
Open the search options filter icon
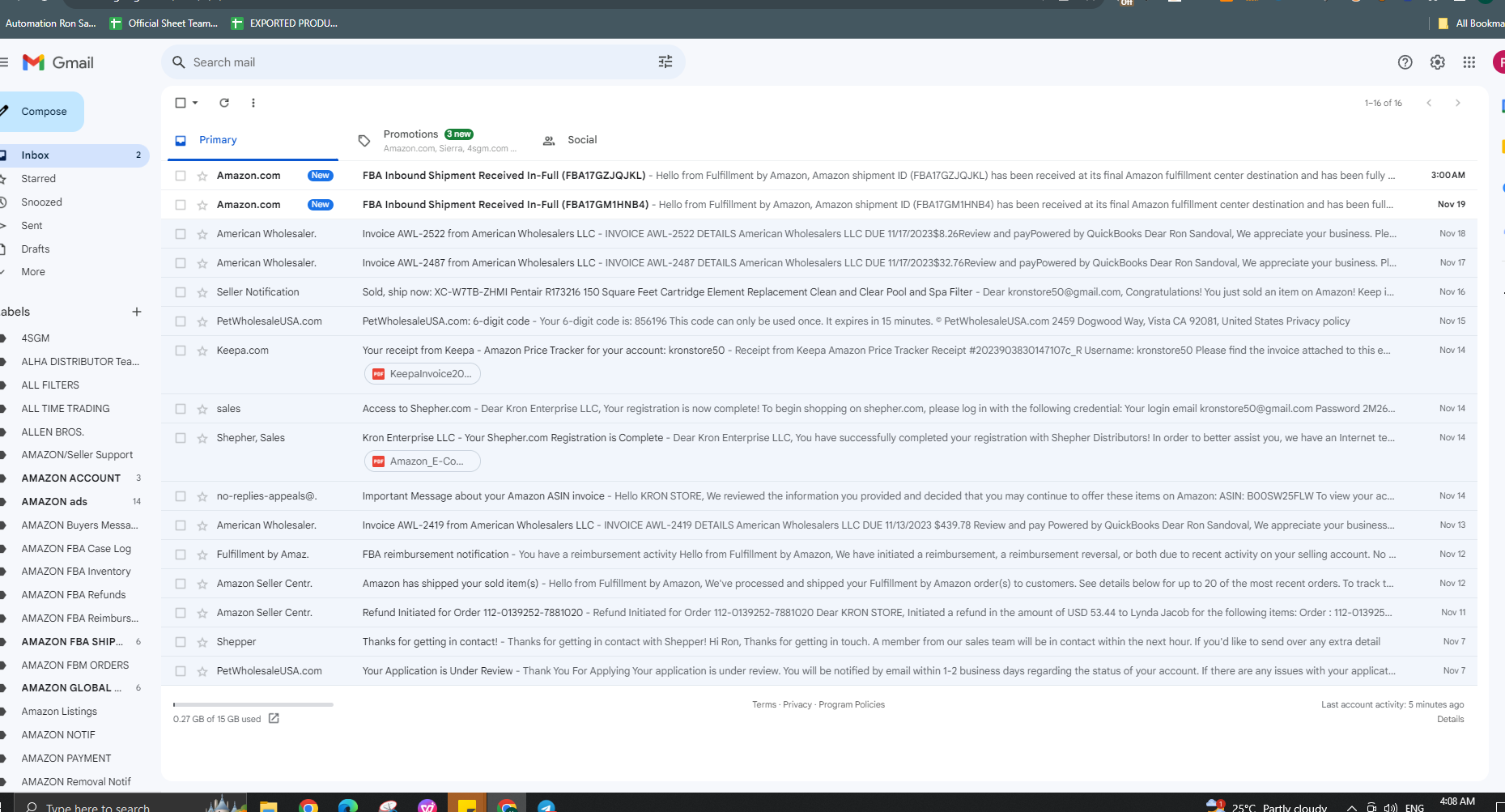665,62
